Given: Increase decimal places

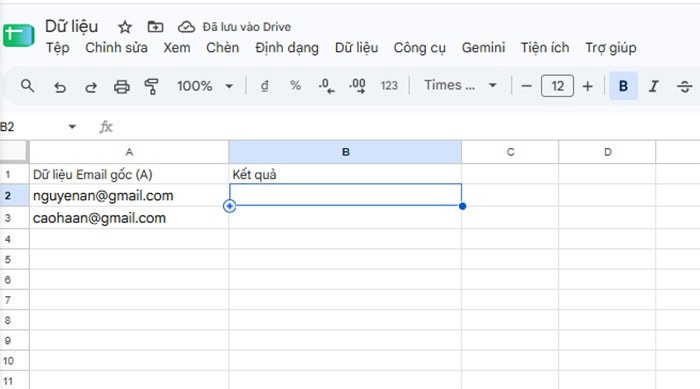Looking at the screenshot, I should [358, 86].
